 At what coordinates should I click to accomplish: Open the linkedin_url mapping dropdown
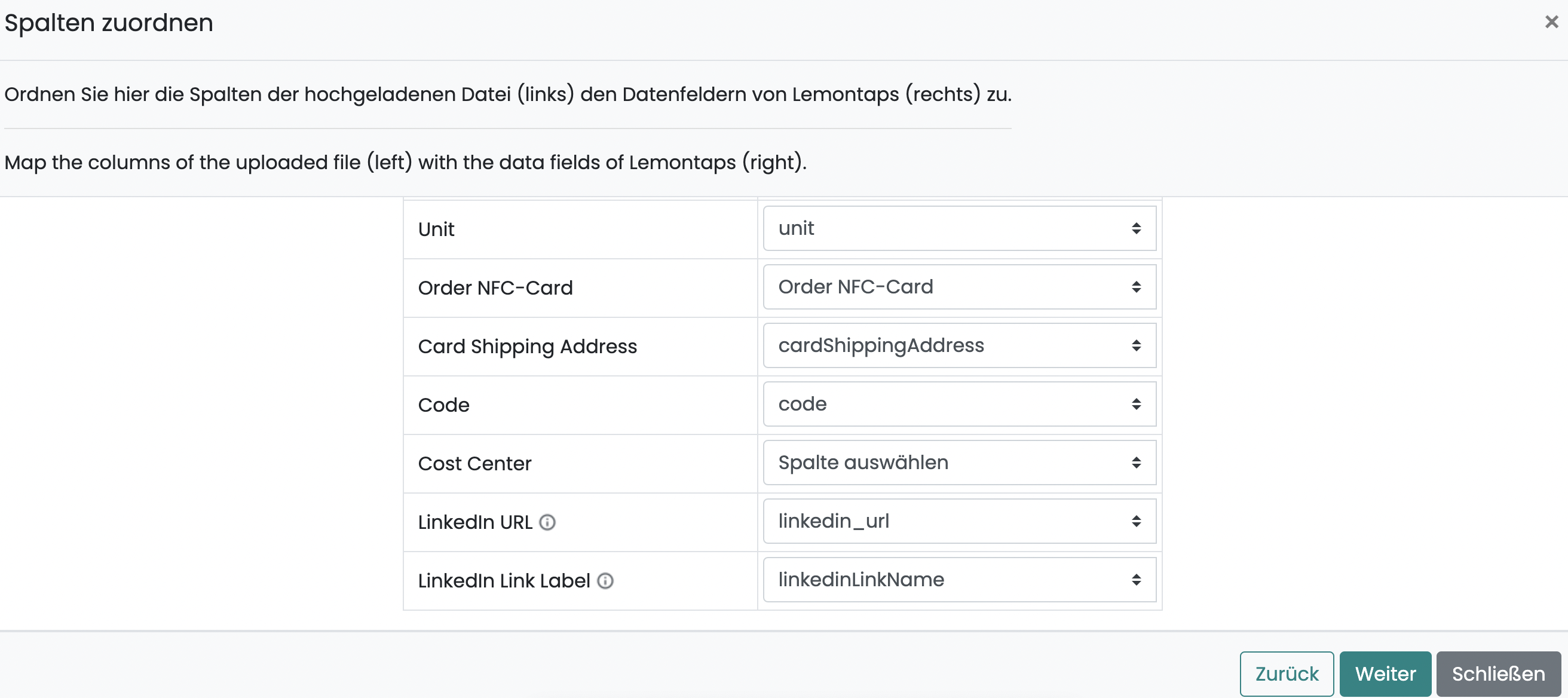click(959, 521)
